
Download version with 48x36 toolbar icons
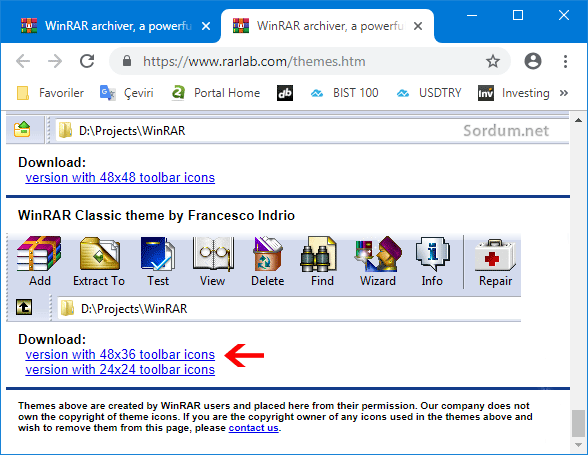point(120,354)
